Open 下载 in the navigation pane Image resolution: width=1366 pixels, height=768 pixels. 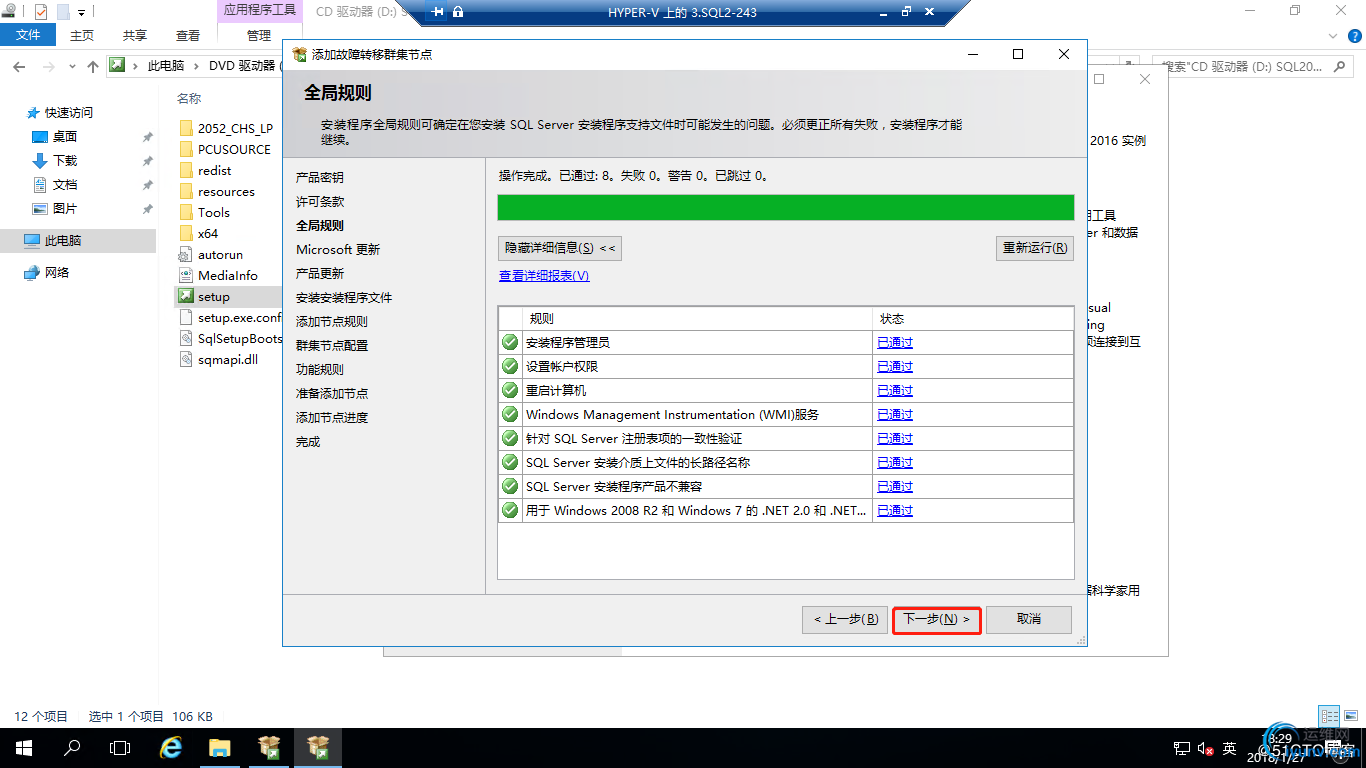pos(65,161)
